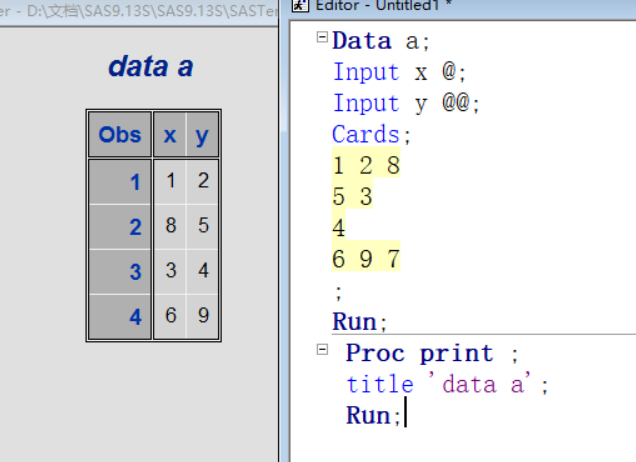Click Obs row 1 label in table
Viewport: 636px width, 462px height.
click(x=120, y=182)
